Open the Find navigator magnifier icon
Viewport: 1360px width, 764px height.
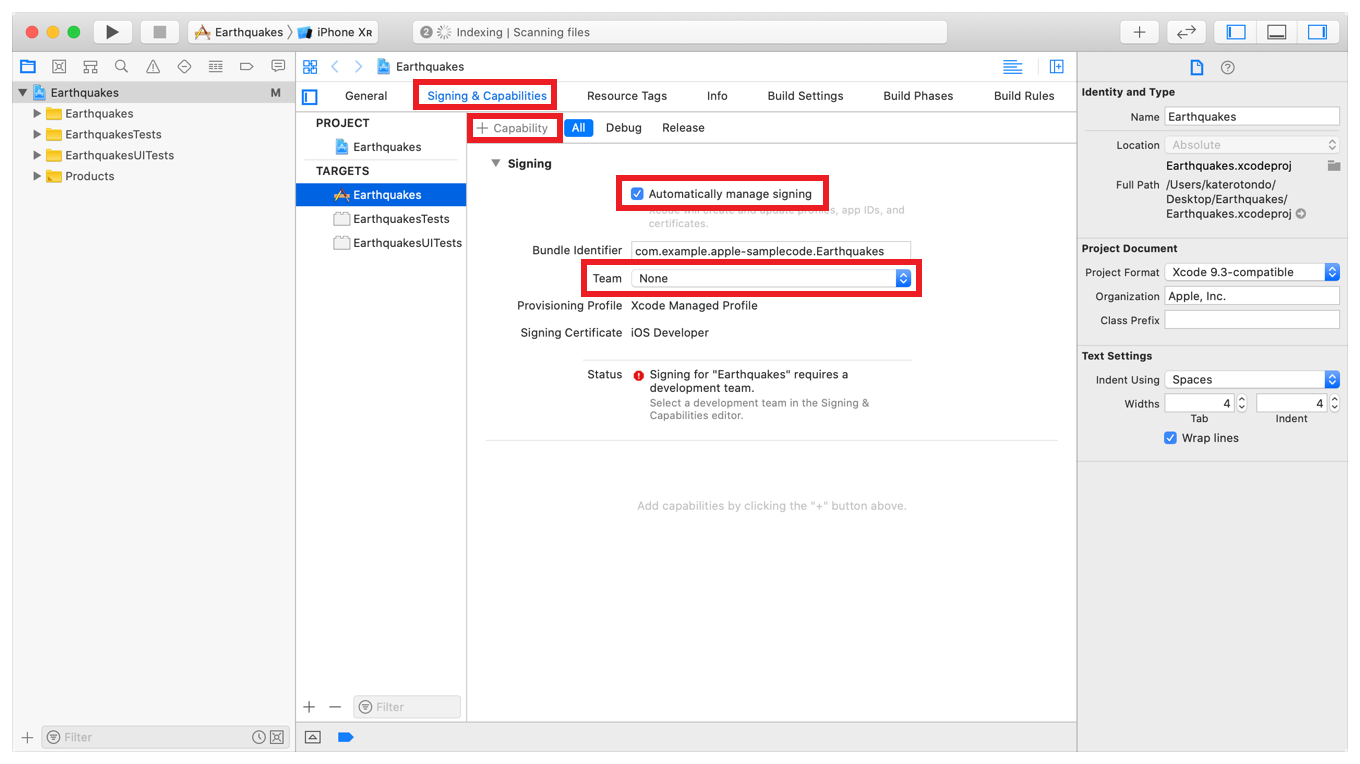click(x=121, y=67)
